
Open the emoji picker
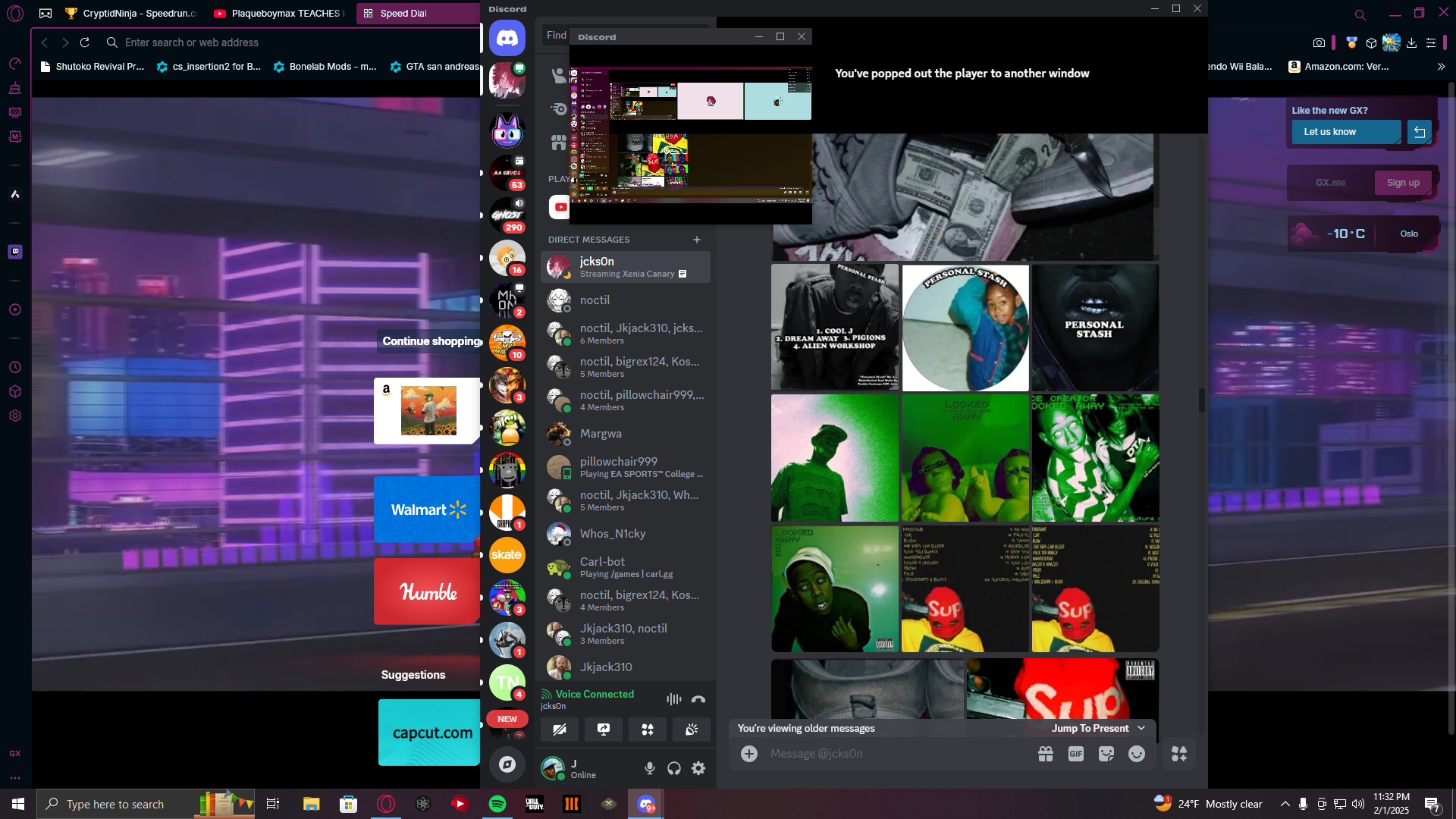pyautogui.click(x=1136, y=754)
